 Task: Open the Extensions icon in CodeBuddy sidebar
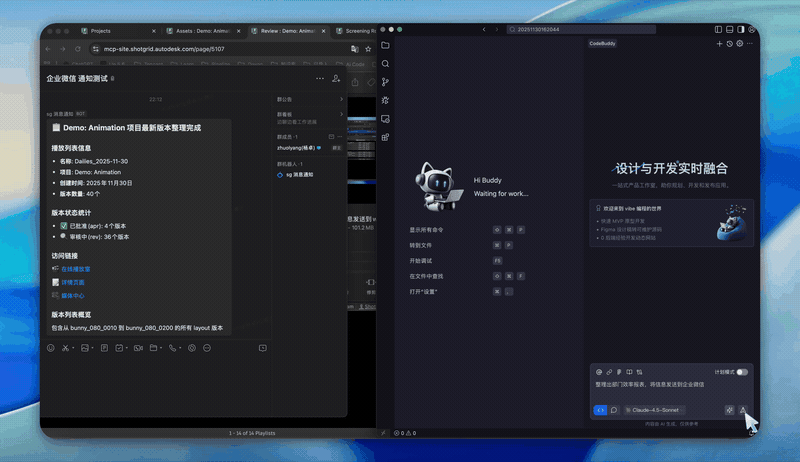385,137
